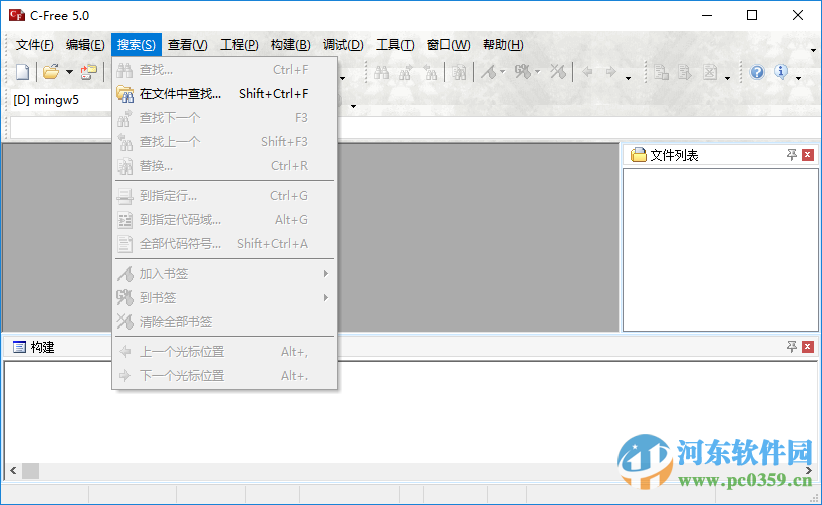
Task: Click inside the 文件列表 list area
Action: (720, 250)
